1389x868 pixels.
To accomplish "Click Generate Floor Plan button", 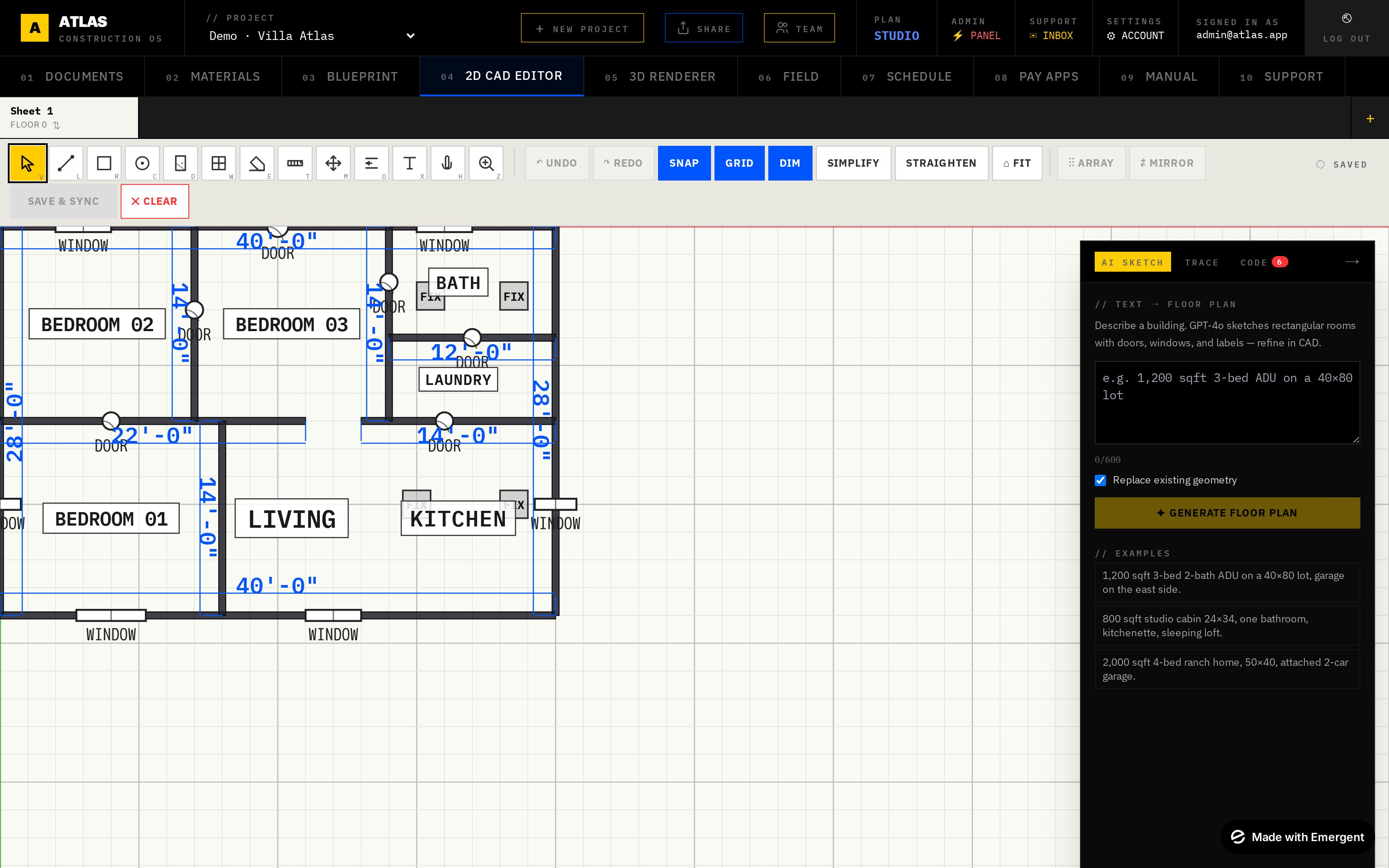I will 1227,513.
